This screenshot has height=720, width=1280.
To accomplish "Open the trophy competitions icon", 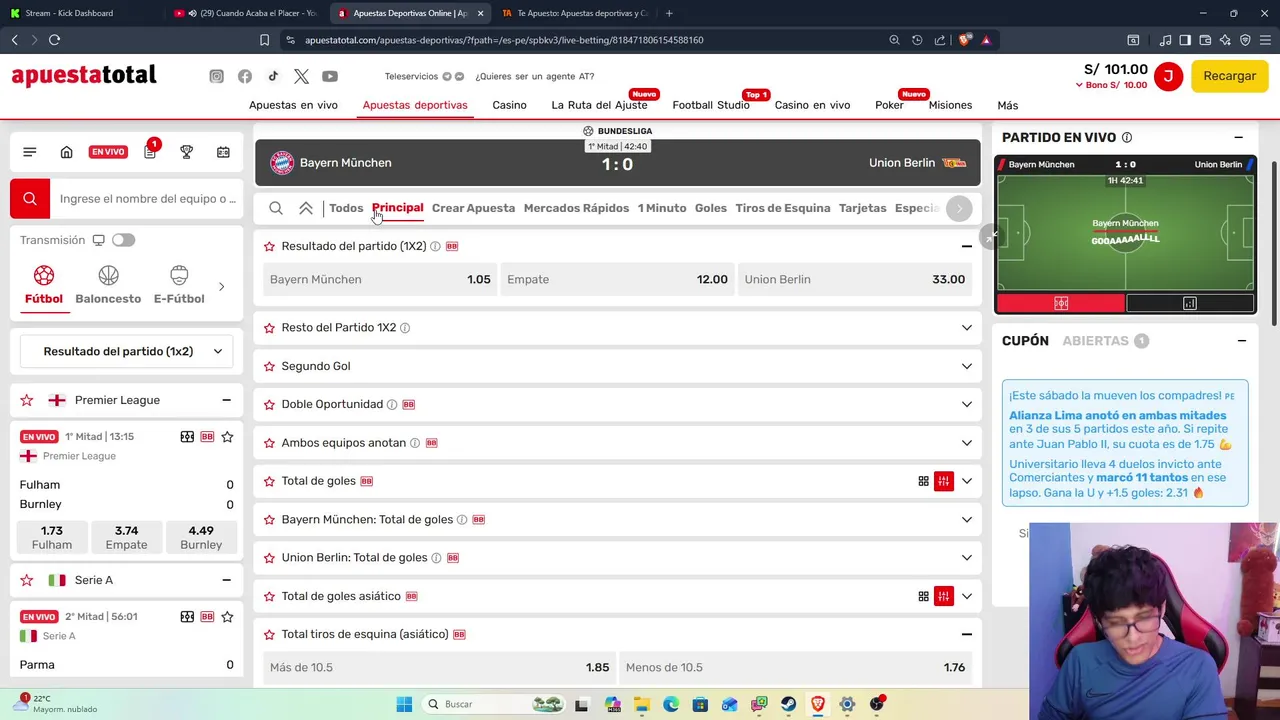I will [x=186, y=152].
